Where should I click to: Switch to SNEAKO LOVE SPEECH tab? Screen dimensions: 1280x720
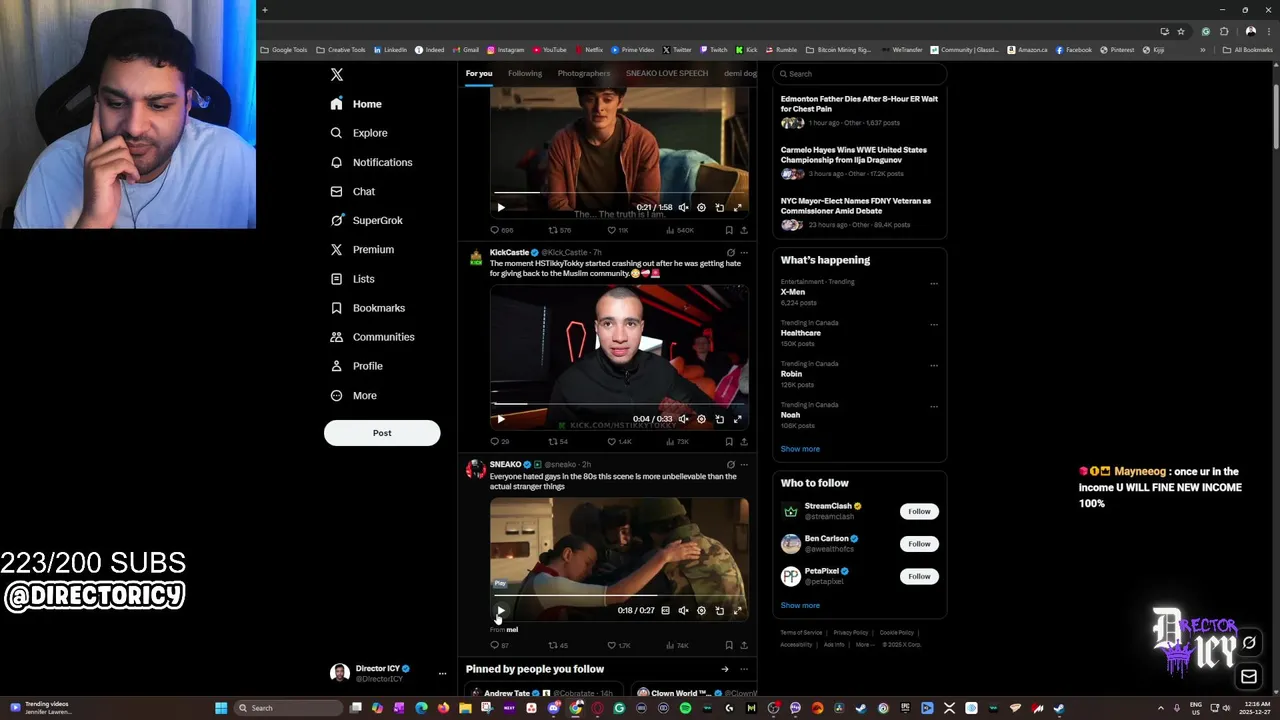tap(667, 73)
